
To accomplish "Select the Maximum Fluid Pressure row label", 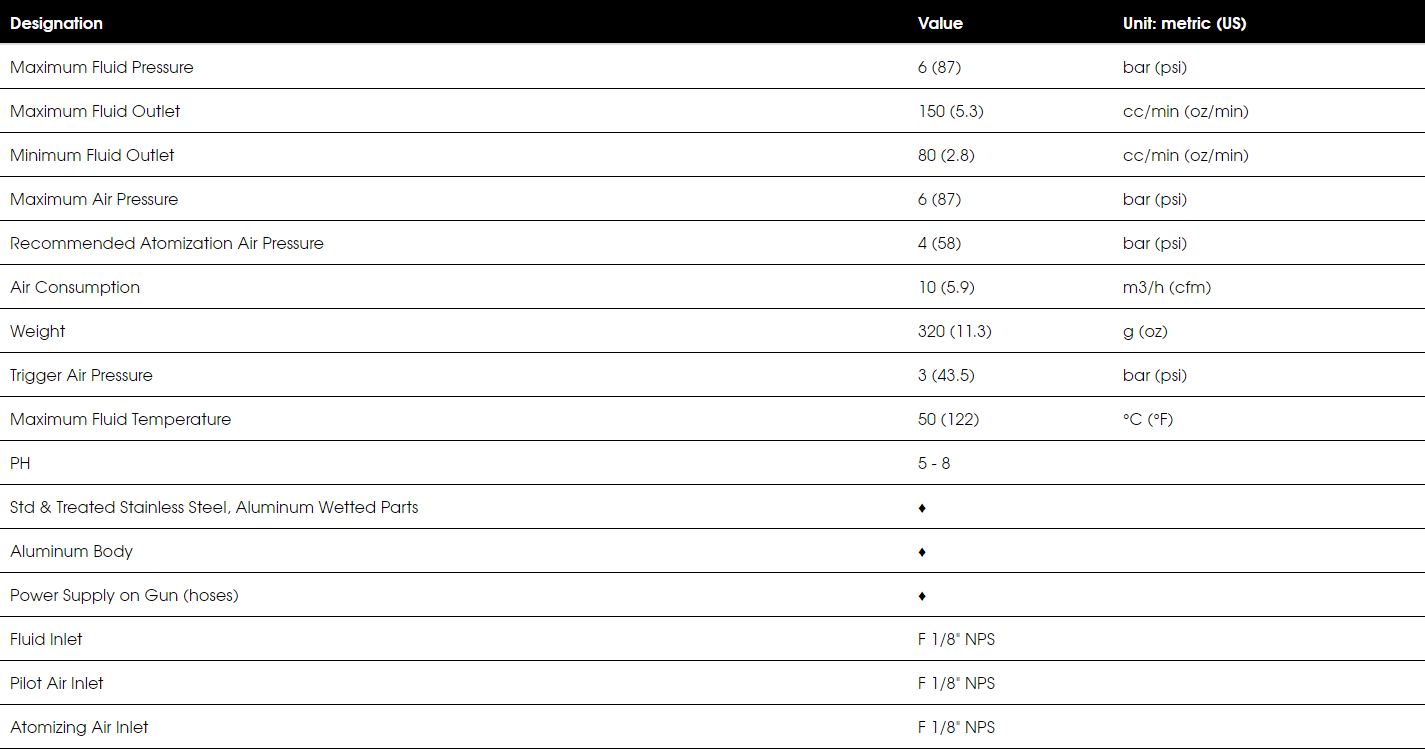I will click(x=102, y=67).
